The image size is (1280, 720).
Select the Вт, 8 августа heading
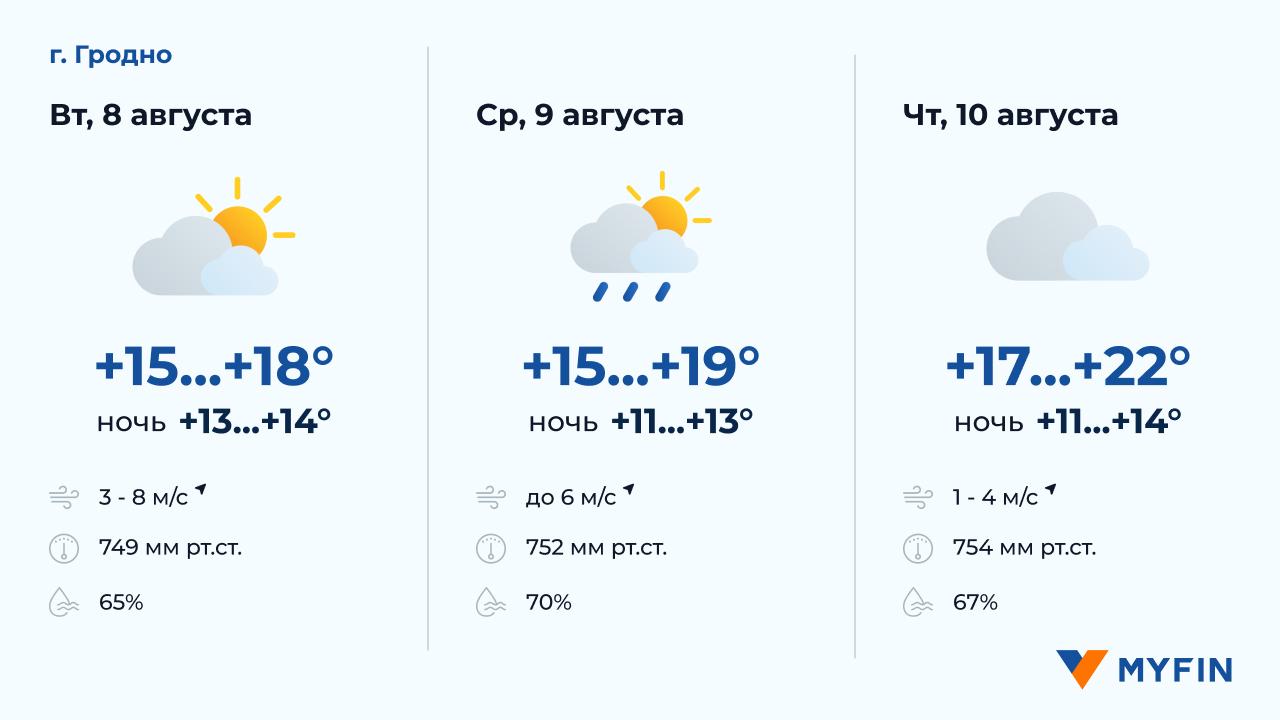[150, 115]
